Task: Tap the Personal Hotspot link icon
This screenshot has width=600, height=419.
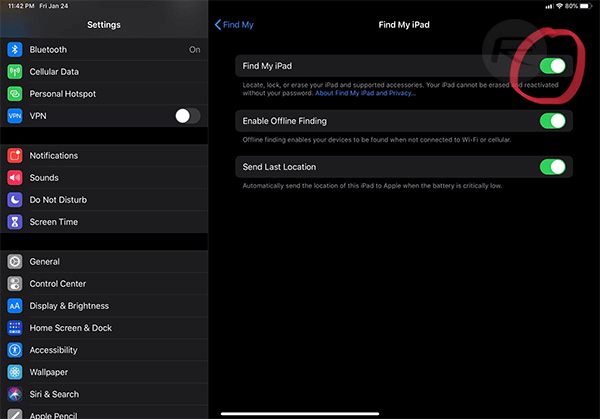Action: 15,94
